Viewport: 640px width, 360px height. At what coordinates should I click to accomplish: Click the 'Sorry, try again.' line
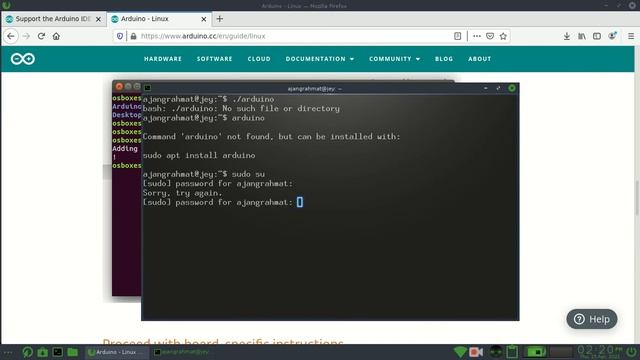(x=182, y=193)
